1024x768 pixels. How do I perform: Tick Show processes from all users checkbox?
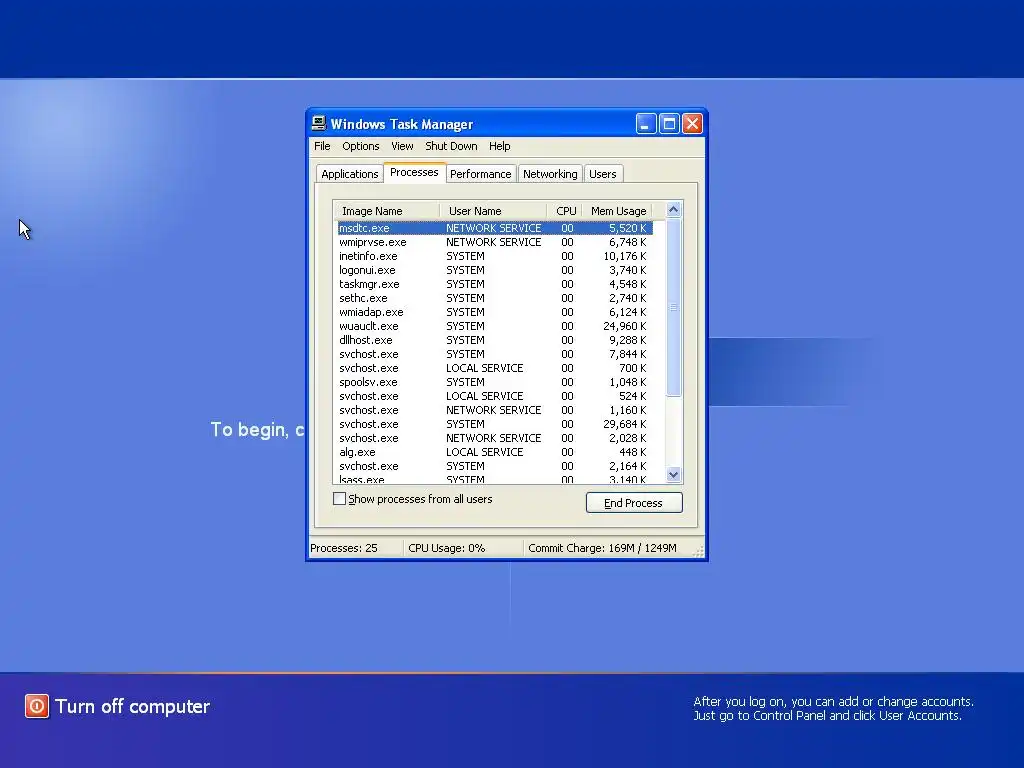pos(340,499)
